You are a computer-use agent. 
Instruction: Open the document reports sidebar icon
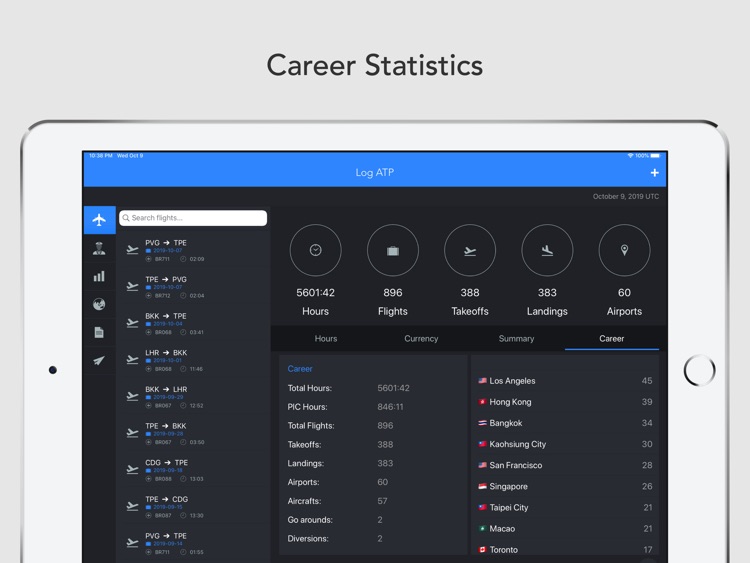(x=99, y=332)
